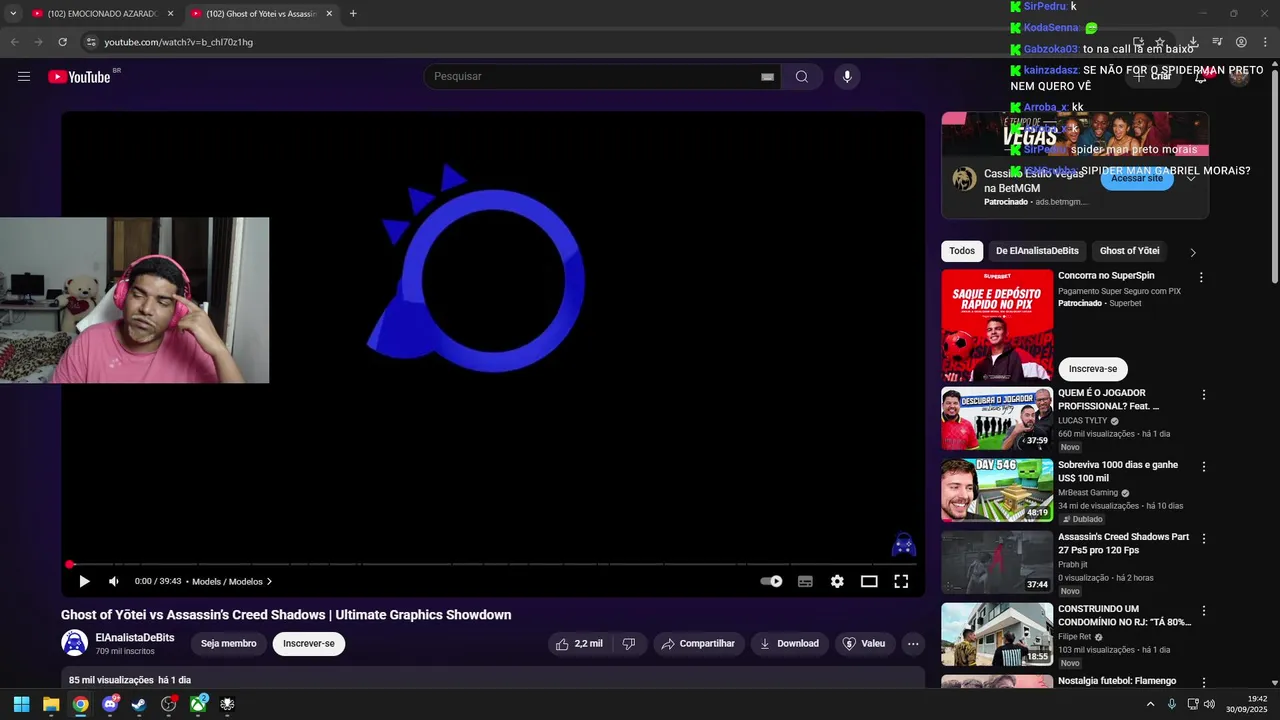Open options for QUEM É O JOGADOR PROFISSIONAL video

click(x=1204, y=395)
